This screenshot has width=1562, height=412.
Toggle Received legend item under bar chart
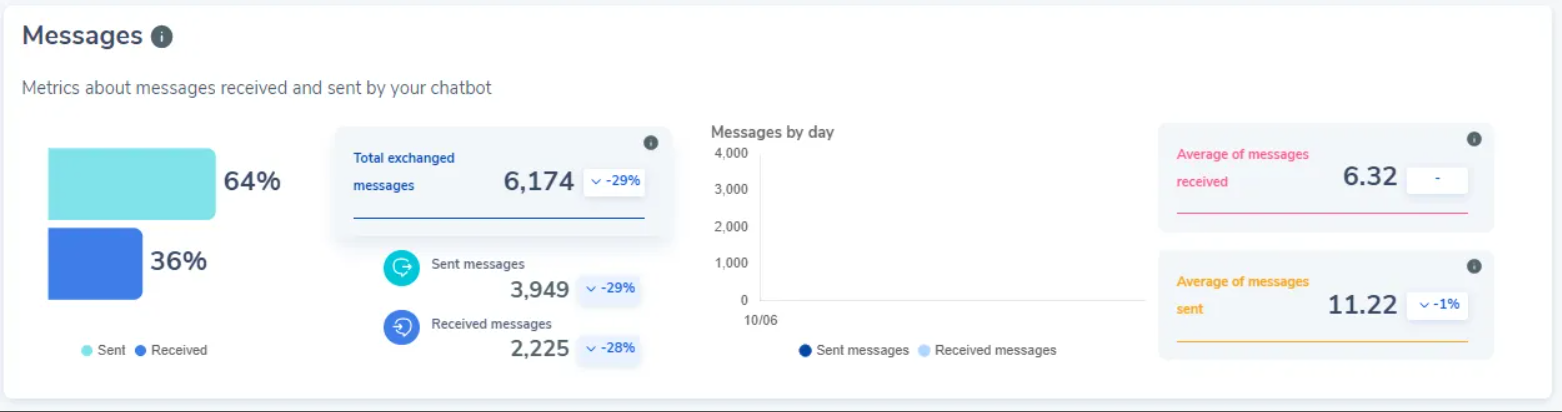coord(171,350)
